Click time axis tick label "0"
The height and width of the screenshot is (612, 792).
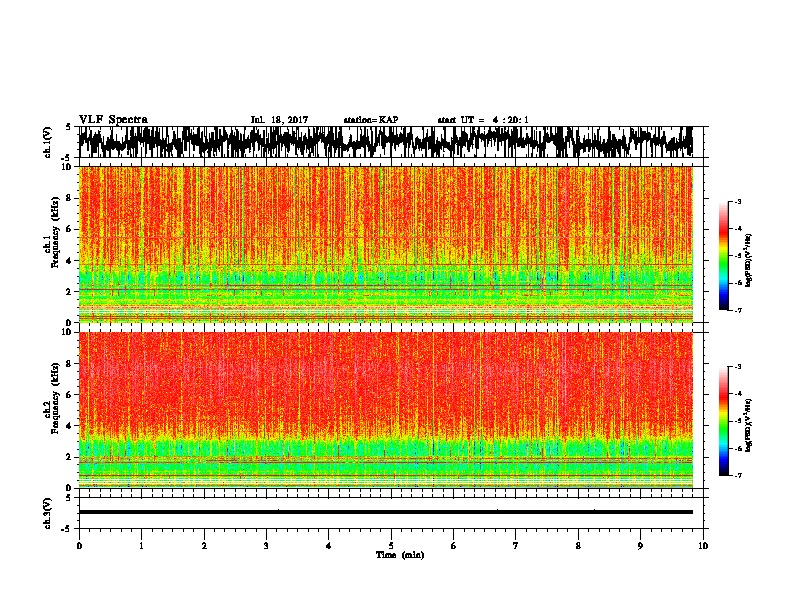tap(79, 546)
